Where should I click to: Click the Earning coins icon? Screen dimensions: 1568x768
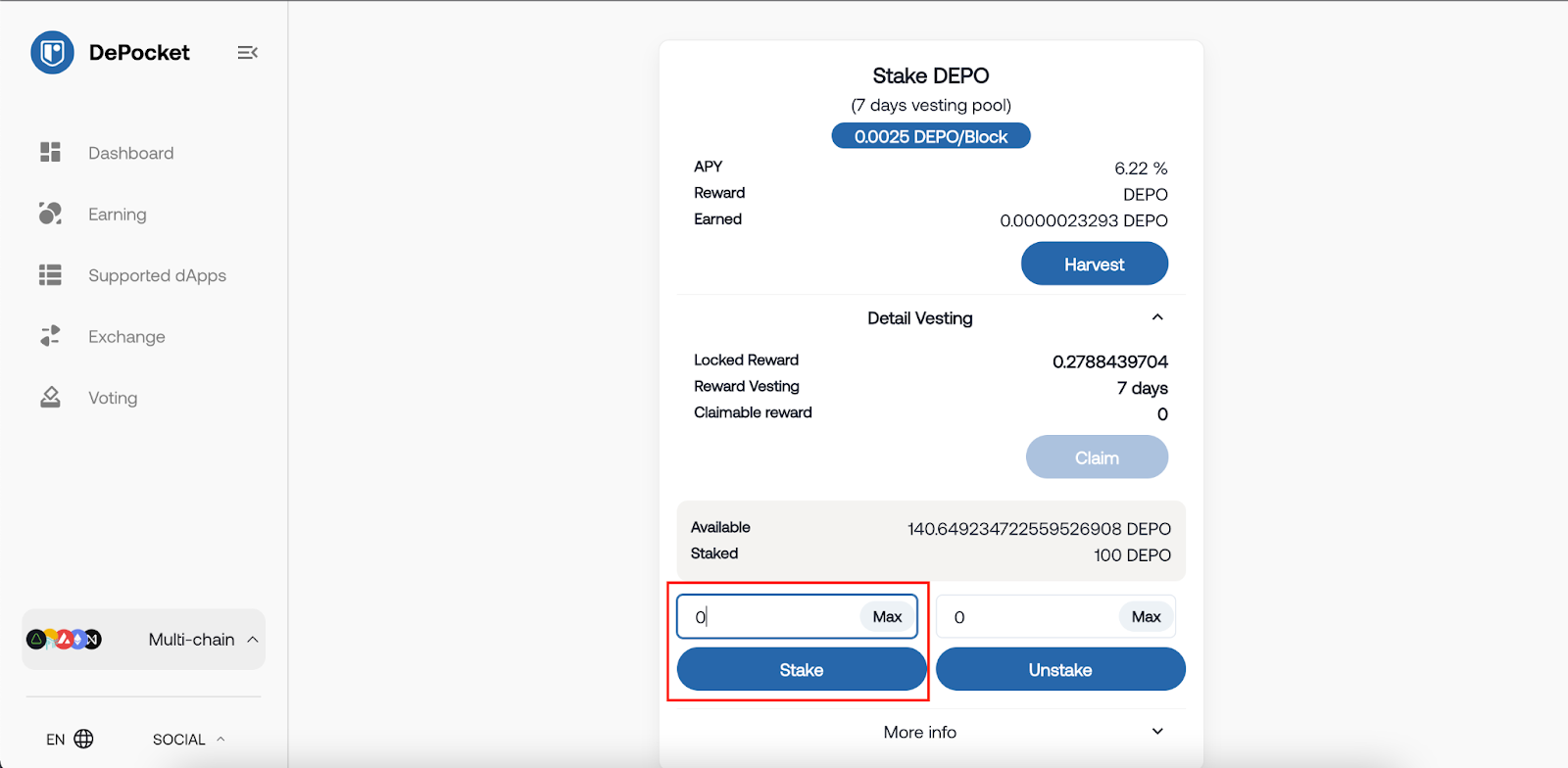(50, 214)
